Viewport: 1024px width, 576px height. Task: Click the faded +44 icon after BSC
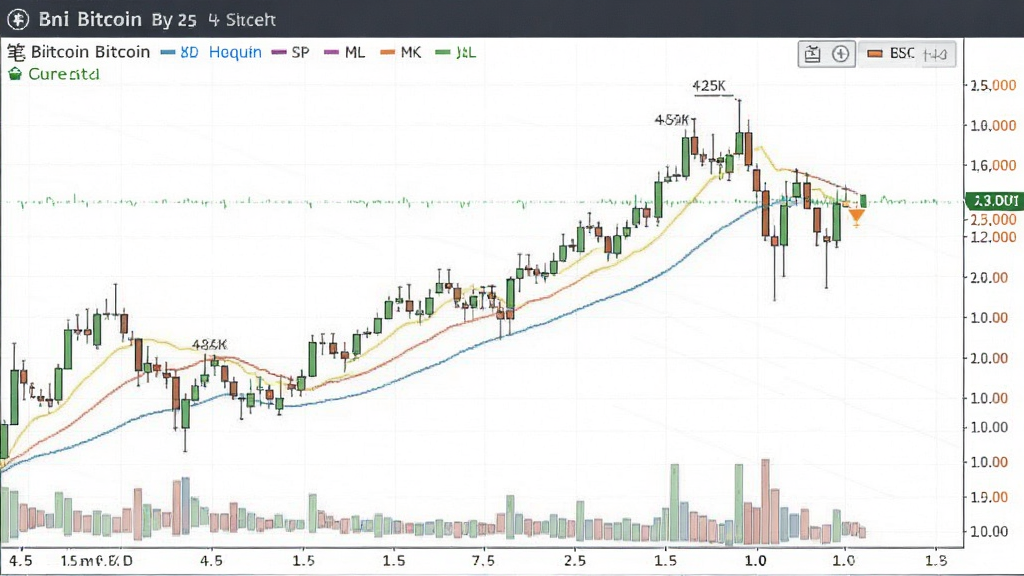click(935, 54)
